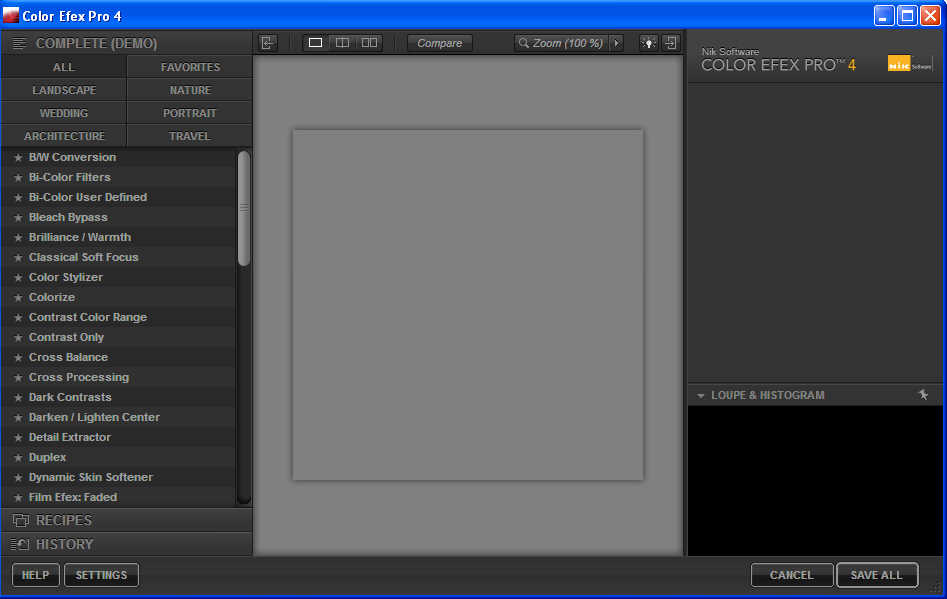The height and width of the screenshot is (599, 947).
Task: Favorite the Detail Extractor star
Action: click(x=18, y=438)
